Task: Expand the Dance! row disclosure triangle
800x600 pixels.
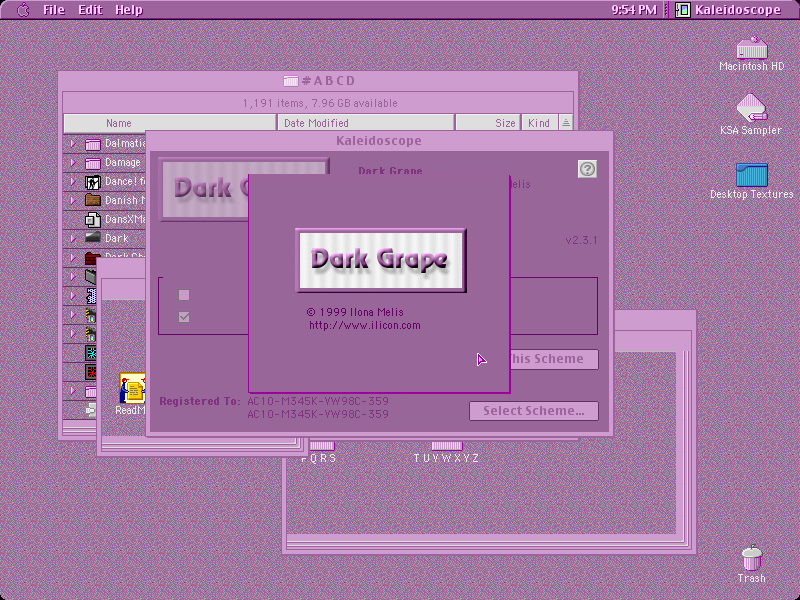Action: [73, 182]
